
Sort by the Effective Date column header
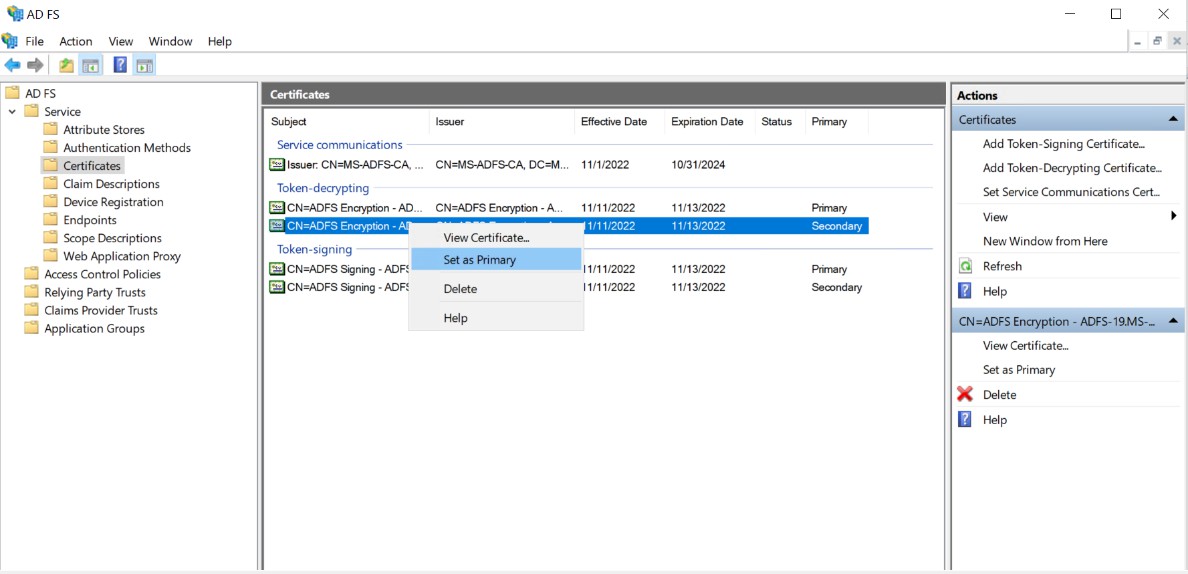click(619, 121)
